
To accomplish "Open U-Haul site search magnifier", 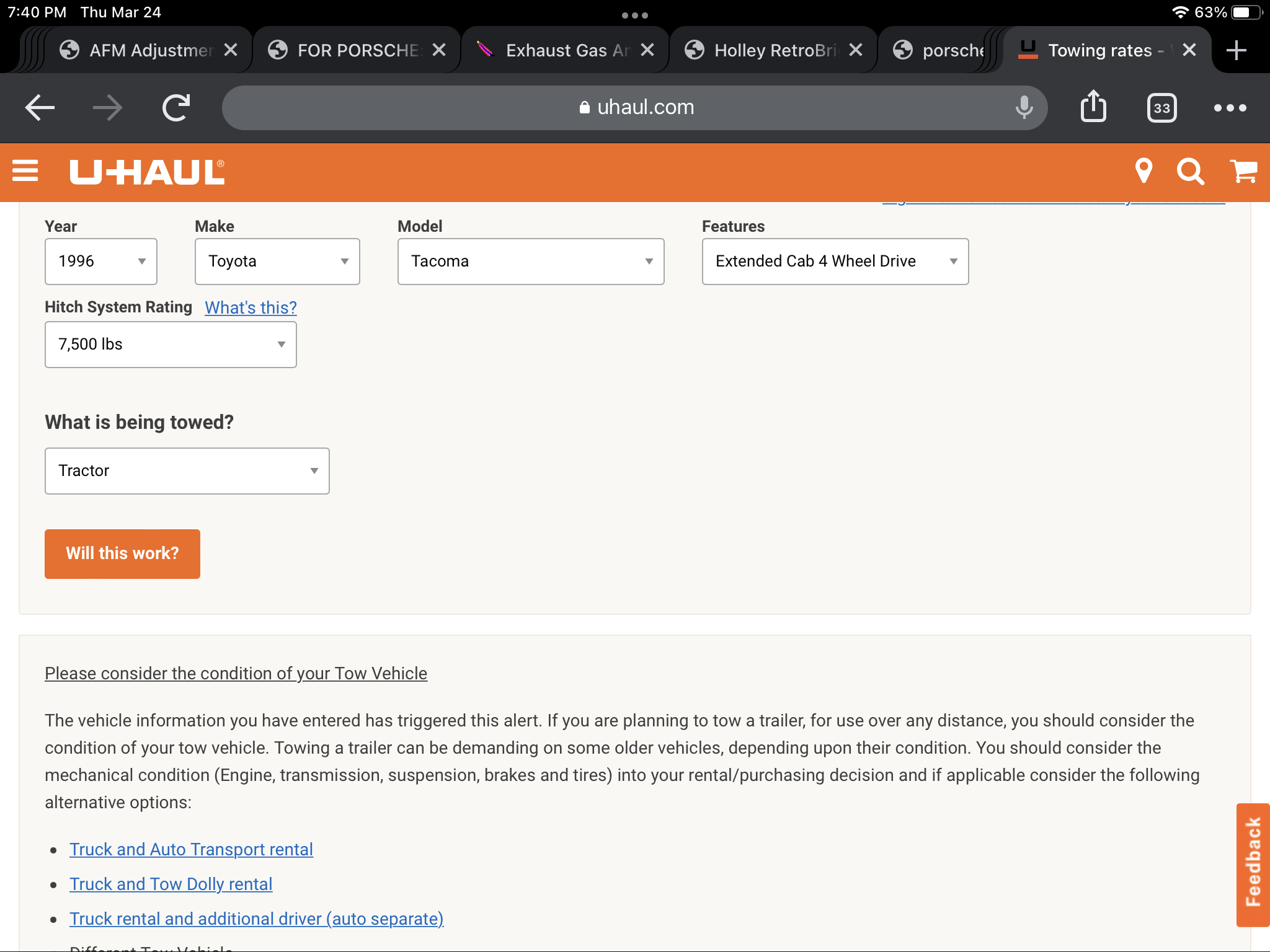I will click(1190, 171).
